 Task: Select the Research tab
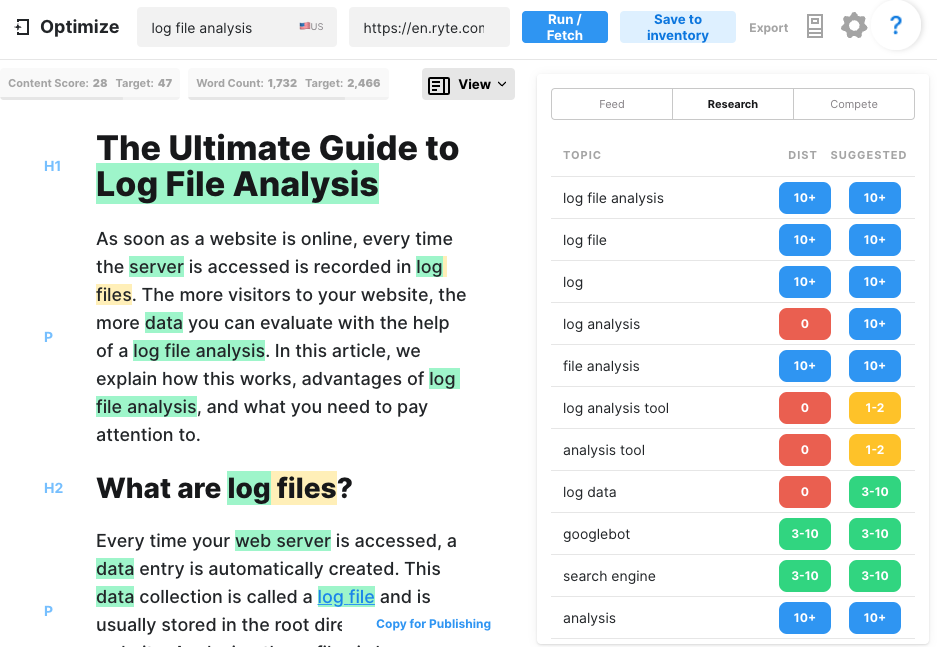(732, 104)
